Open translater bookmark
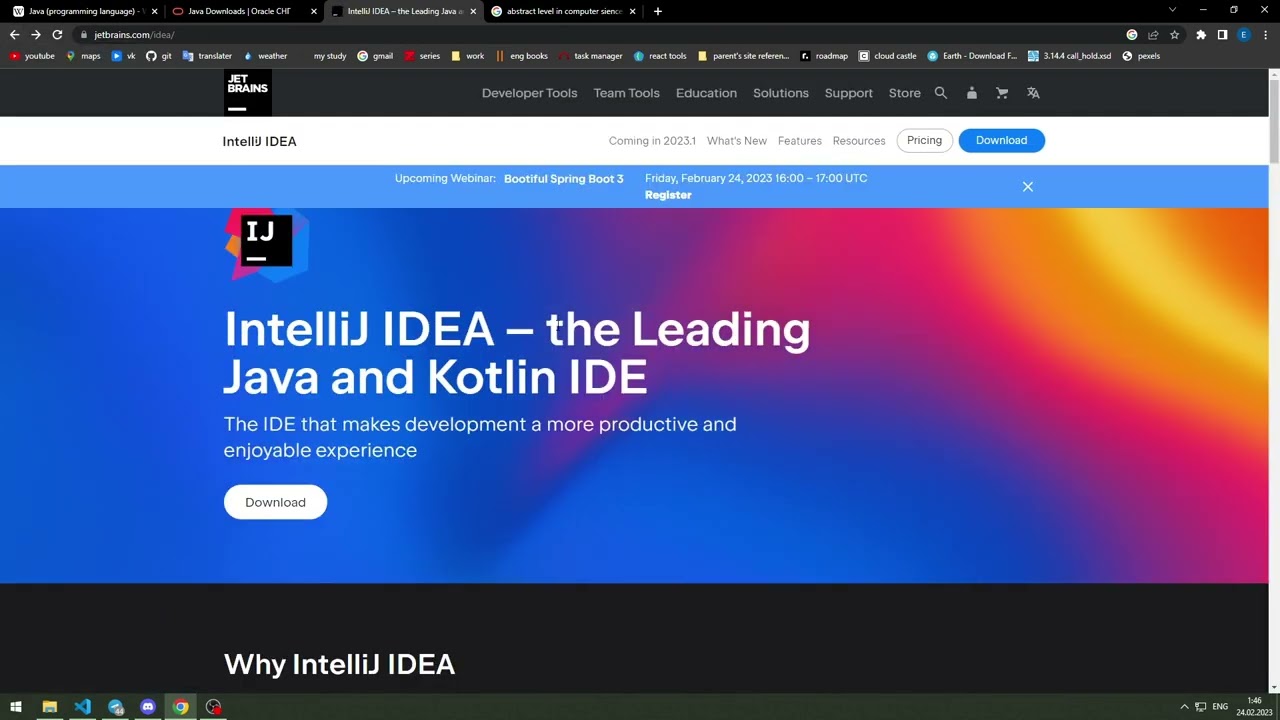Viewport: 1280px width, 720px height. [x=207, y=56]
